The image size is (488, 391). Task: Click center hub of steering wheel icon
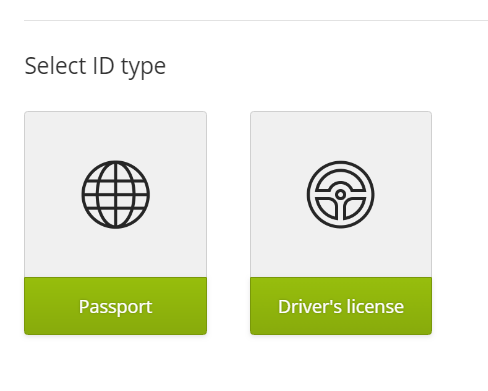(340, 194)
